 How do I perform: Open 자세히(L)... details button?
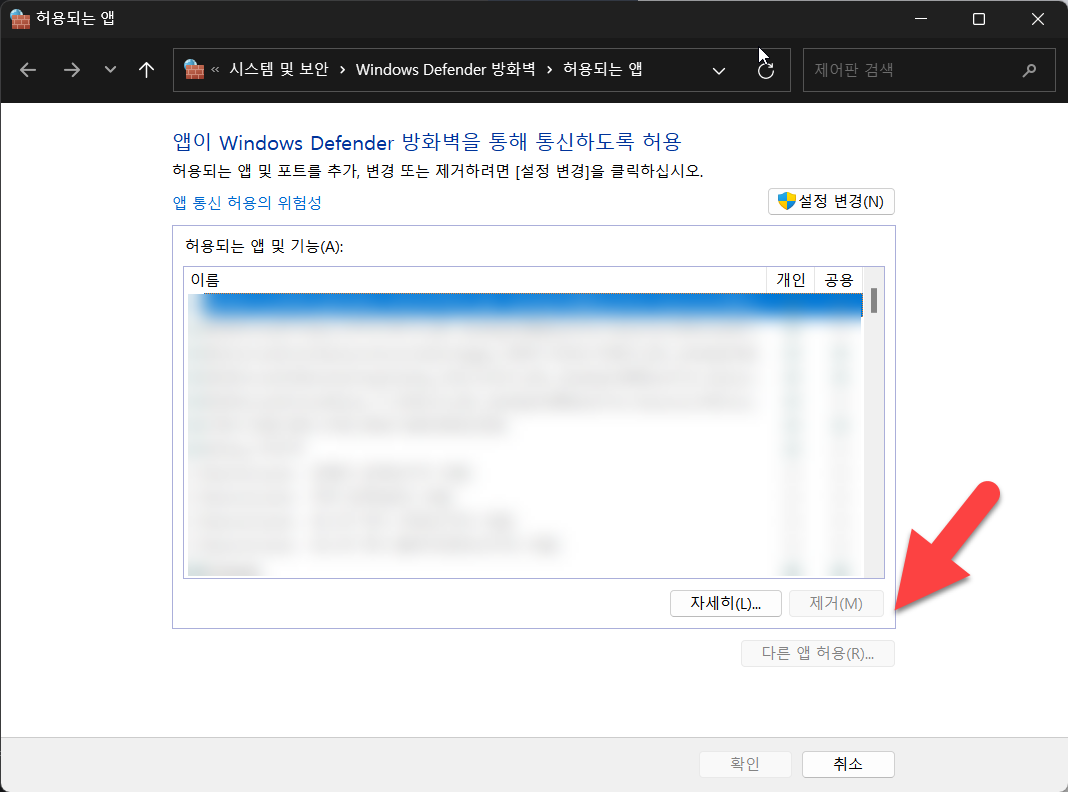(725, 603)
